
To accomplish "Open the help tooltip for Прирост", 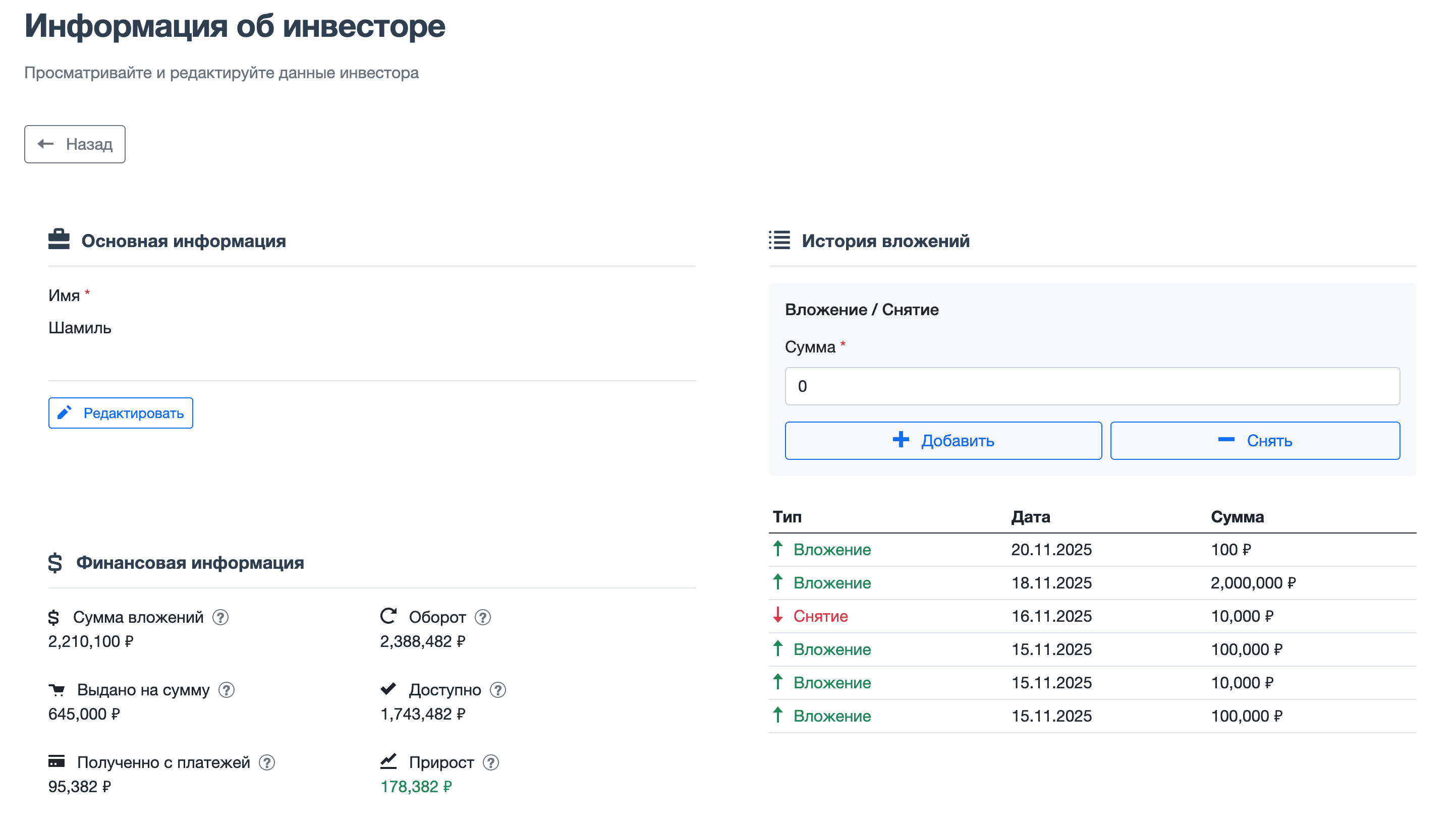I will click(489, 762).
